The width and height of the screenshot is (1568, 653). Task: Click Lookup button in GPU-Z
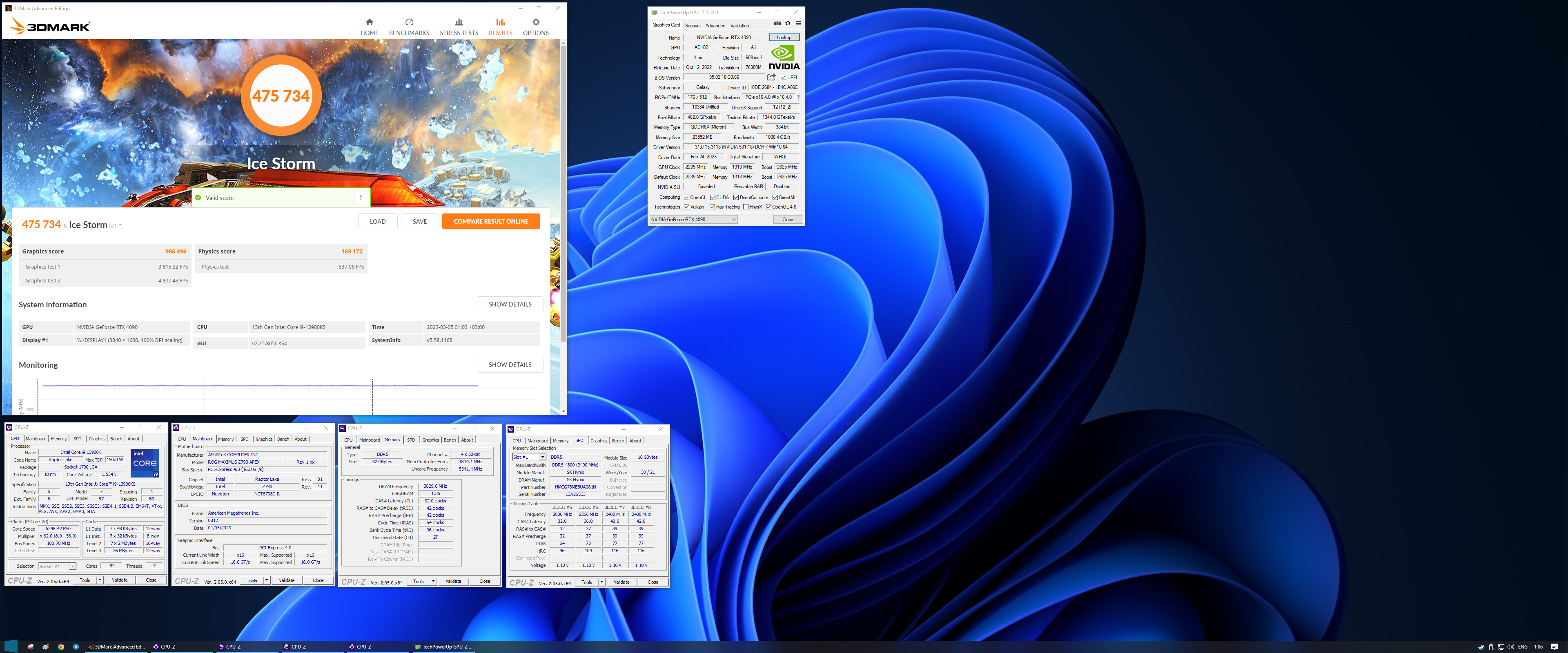pos(784,38)
